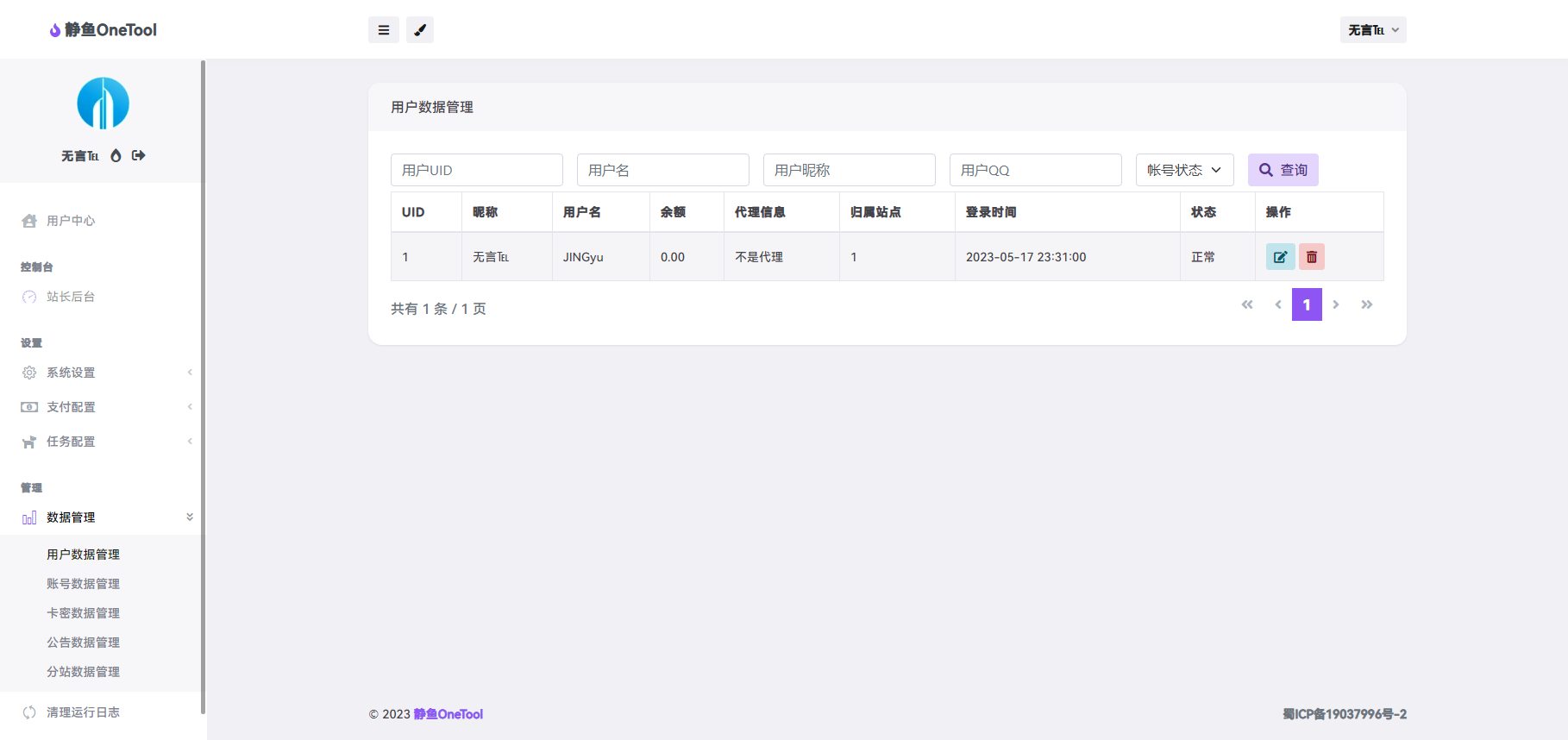Image resolution: width=1568 pixels, height=740 pixels.
Task: Open the 帐号状态 dropdown
Action: pos(1184,170)
